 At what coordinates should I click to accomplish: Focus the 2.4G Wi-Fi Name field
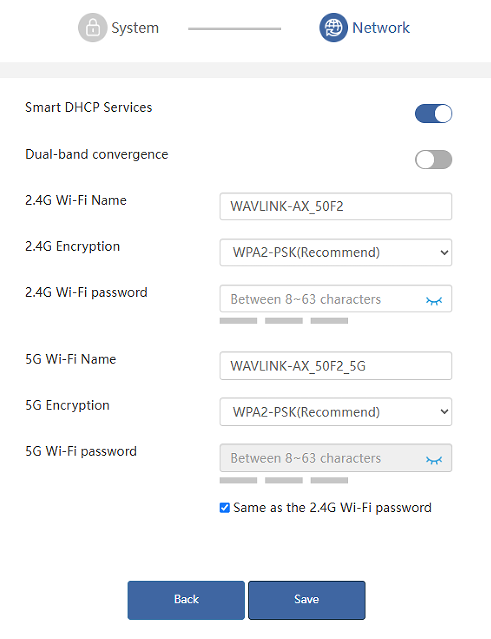click(x=336, y=206)
